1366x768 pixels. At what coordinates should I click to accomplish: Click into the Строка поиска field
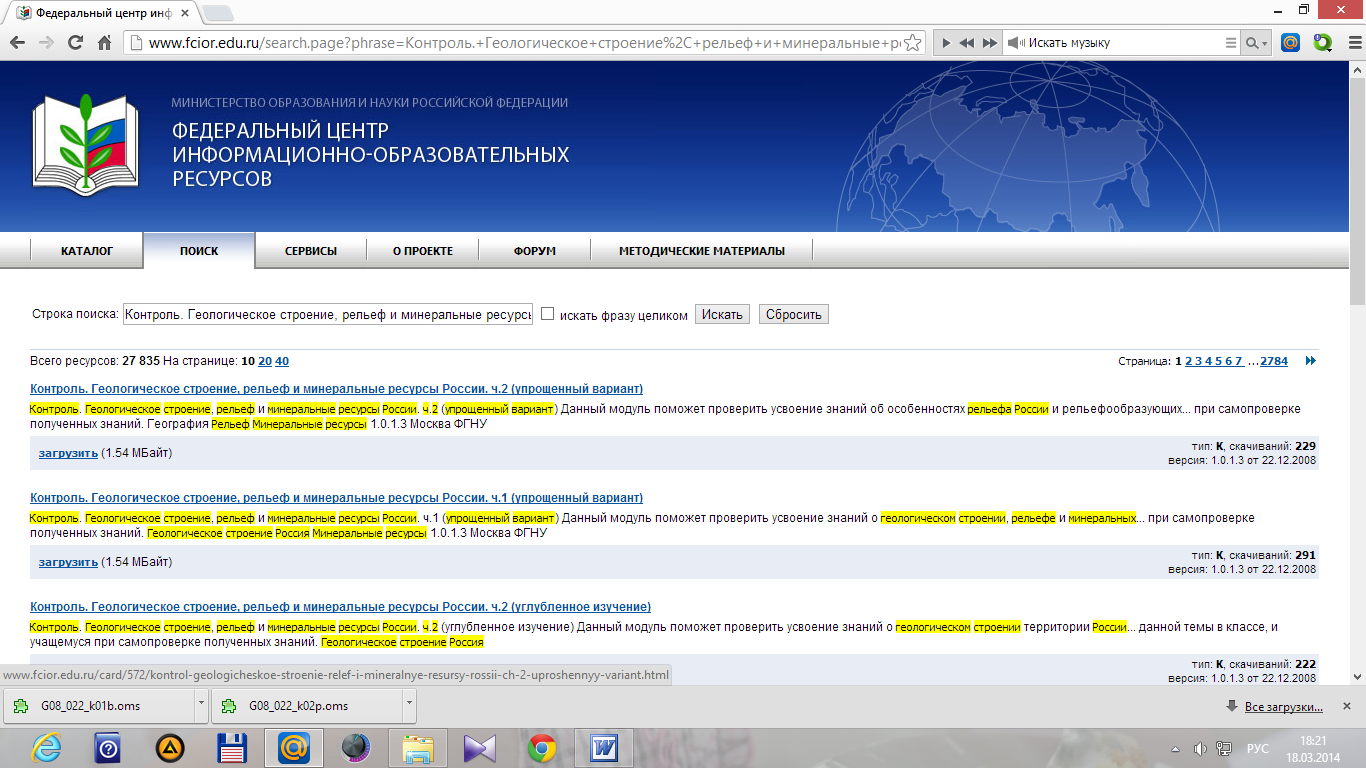327,314
